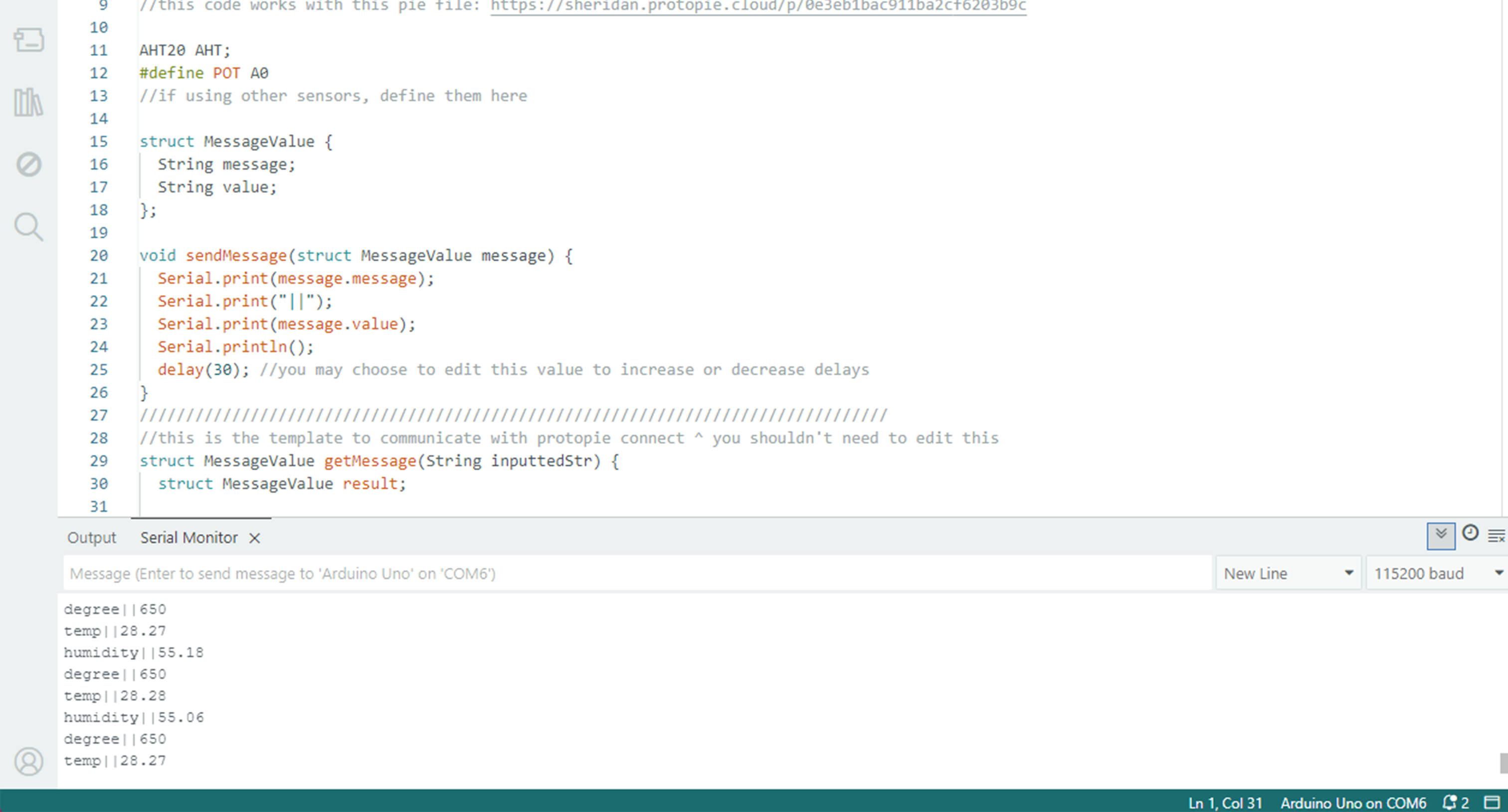The width and height of the screenshot is (1508, 812).
Task: Open the New Line ending dropdown
Action: (1288, 573)
